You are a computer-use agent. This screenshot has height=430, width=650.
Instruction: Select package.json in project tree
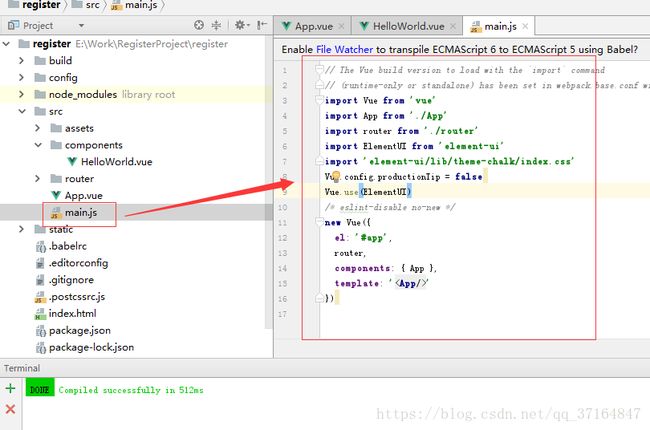point(80,330)
